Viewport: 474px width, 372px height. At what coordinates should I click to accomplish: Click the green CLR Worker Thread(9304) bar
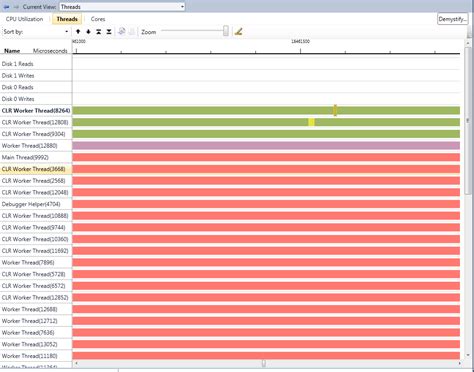pos(266,134)
